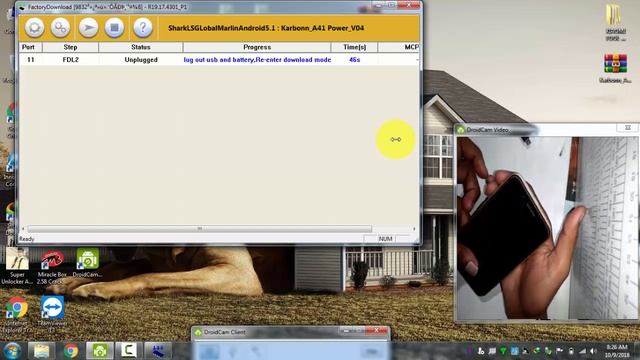
Task: Open Chrome from the taskbar
Action: (x=71, y=351)
